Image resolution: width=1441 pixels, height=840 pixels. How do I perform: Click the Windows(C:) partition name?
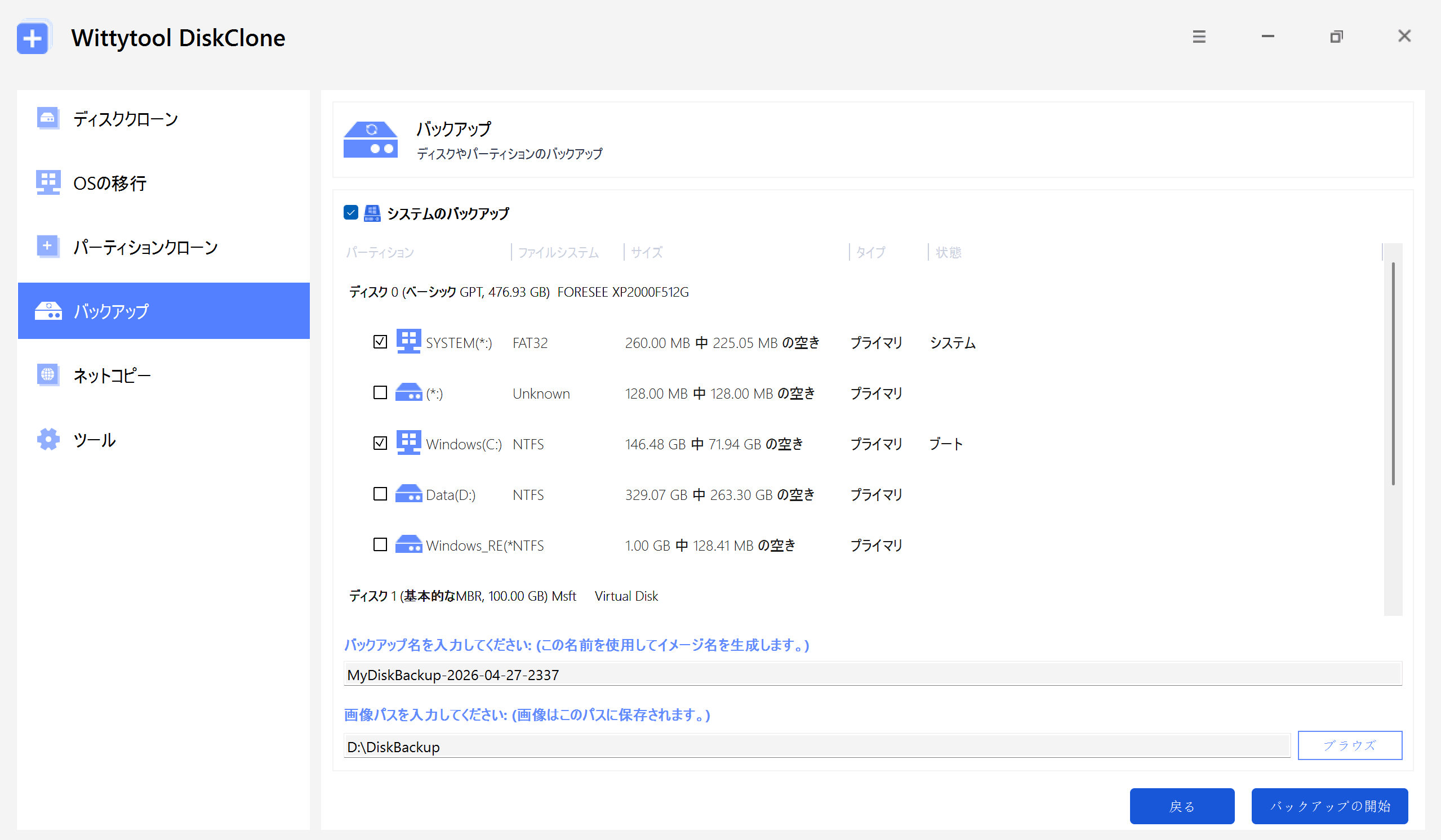coord(464,444)
